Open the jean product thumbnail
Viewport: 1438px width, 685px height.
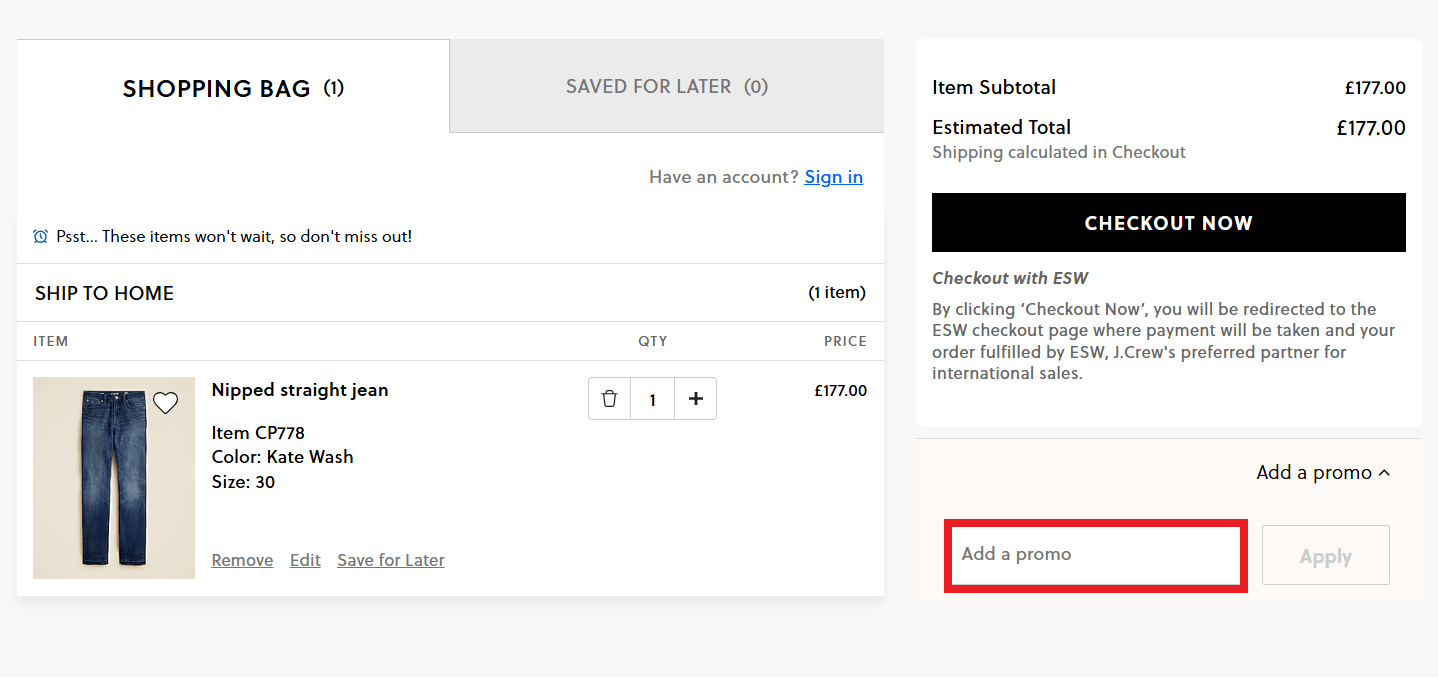[113, 477]
